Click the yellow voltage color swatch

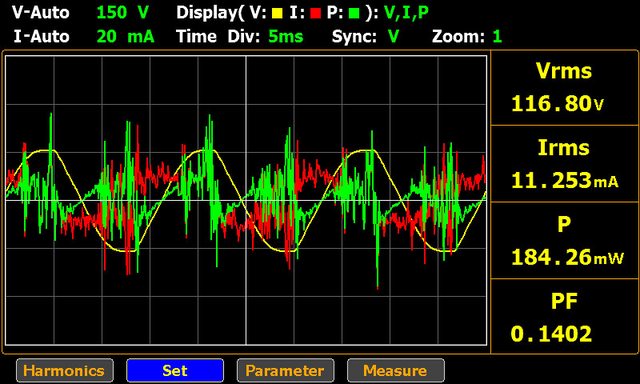click(277, 13)
